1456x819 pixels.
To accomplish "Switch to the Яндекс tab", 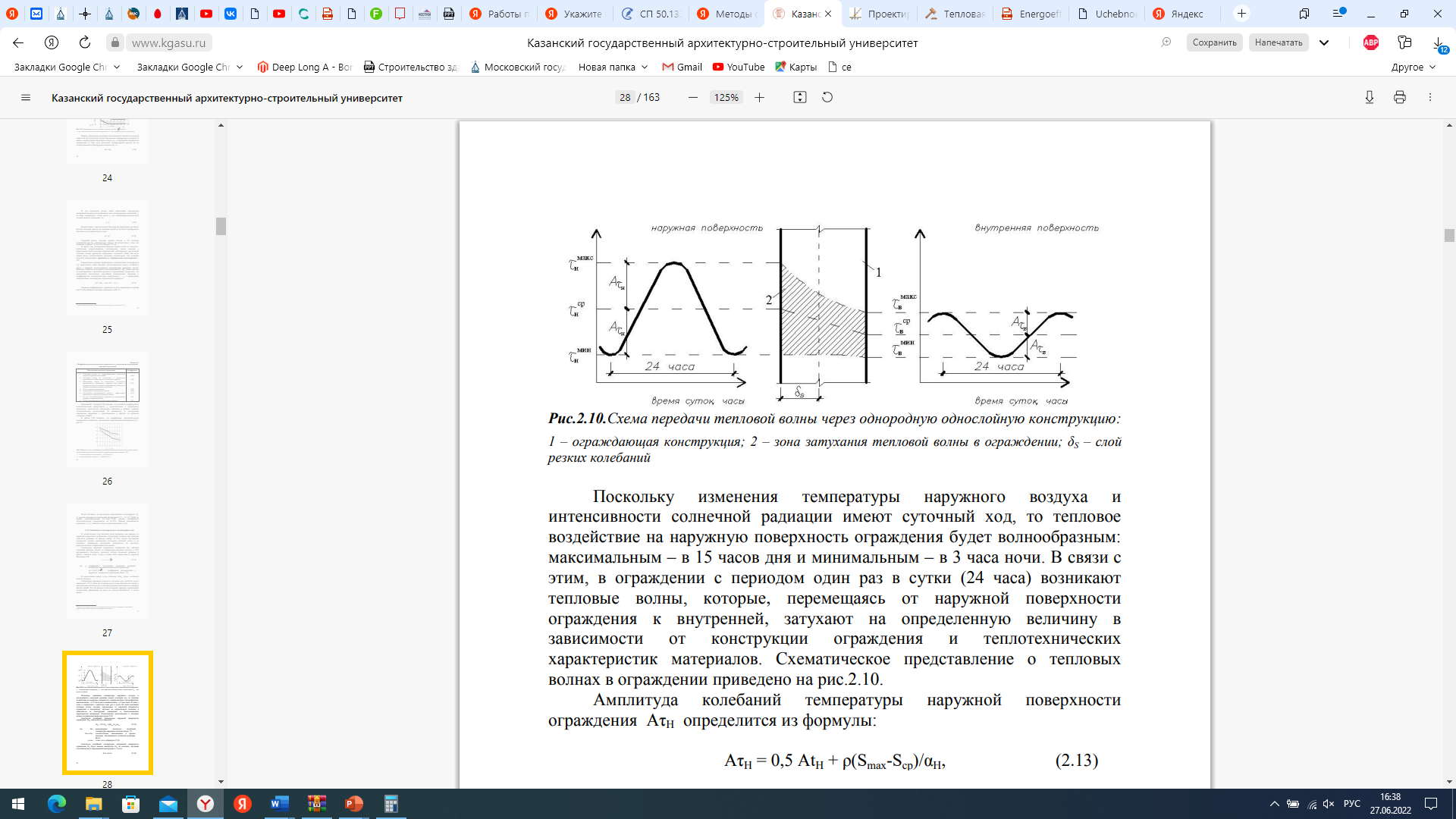I will click(x=1181, y=14).
